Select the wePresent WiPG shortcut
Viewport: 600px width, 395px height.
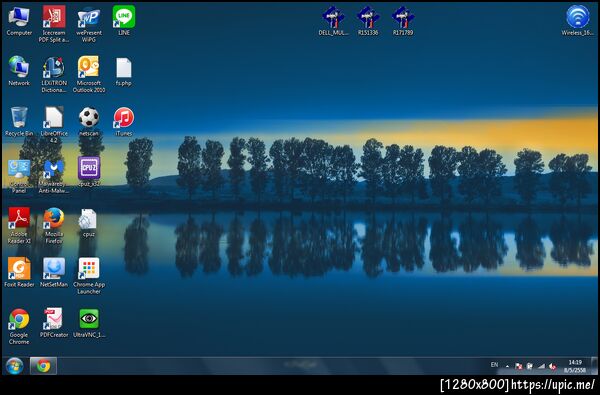[x=89, y=24]
